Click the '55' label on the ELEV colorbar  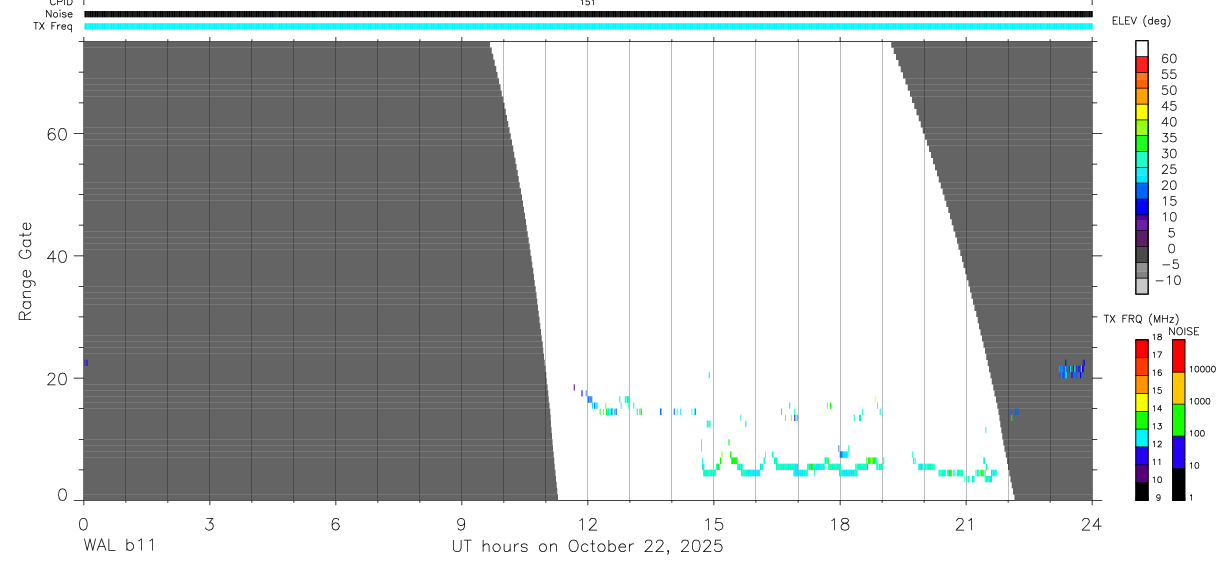point(1169,75)
